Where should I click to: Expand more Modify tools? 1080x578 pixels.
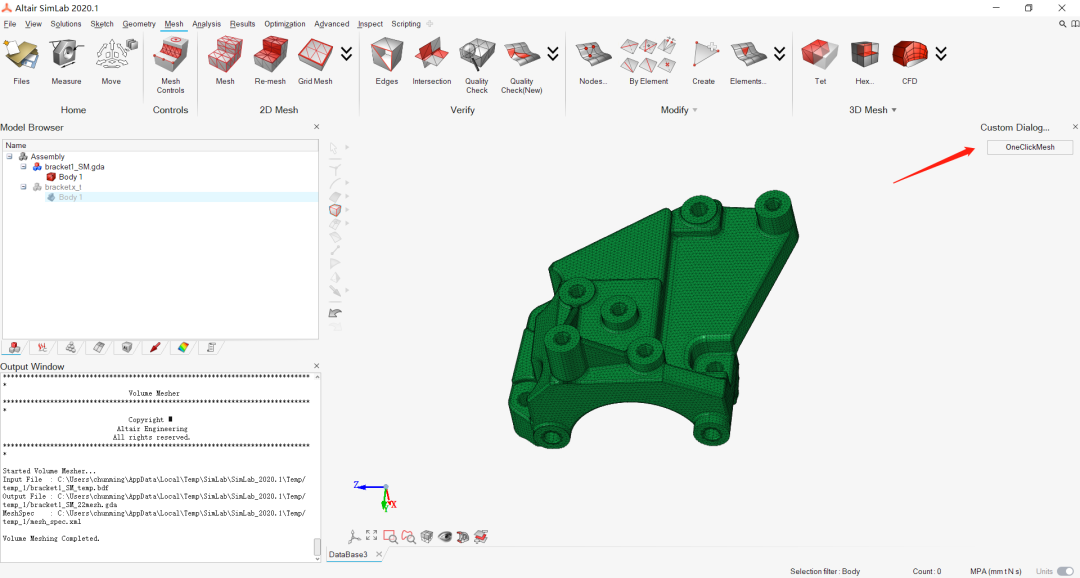(779, 54)
